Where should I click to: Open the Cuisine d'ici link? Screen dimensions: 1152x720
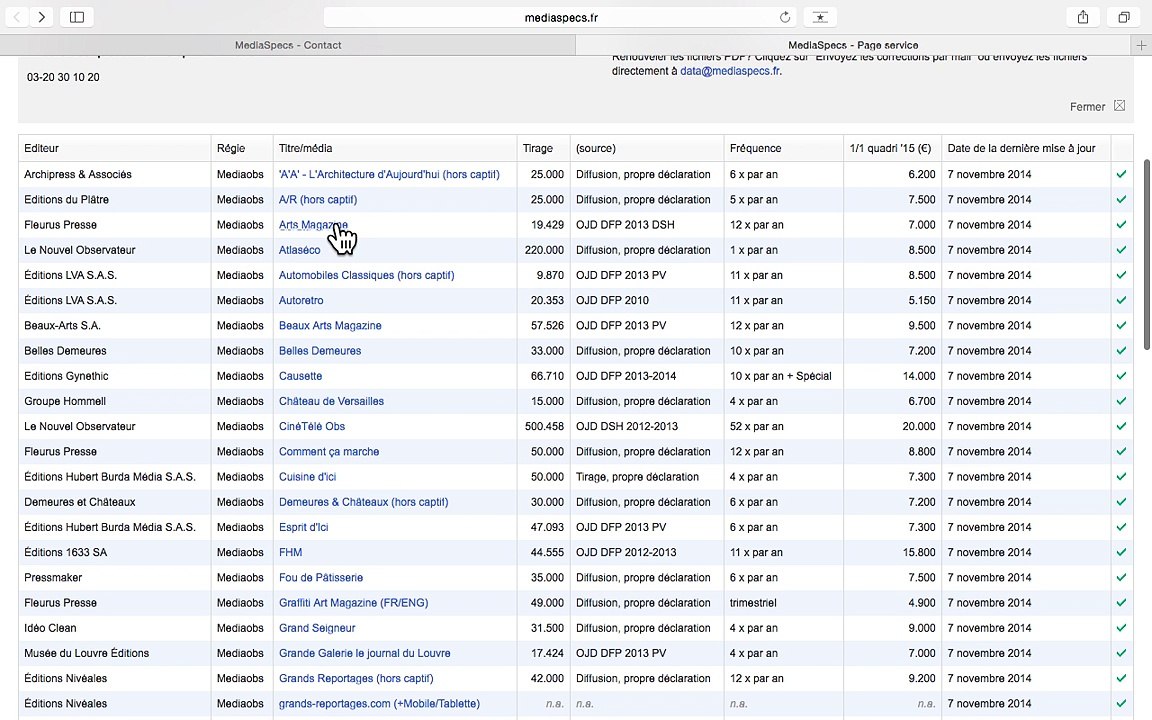(x=307, y=477)
